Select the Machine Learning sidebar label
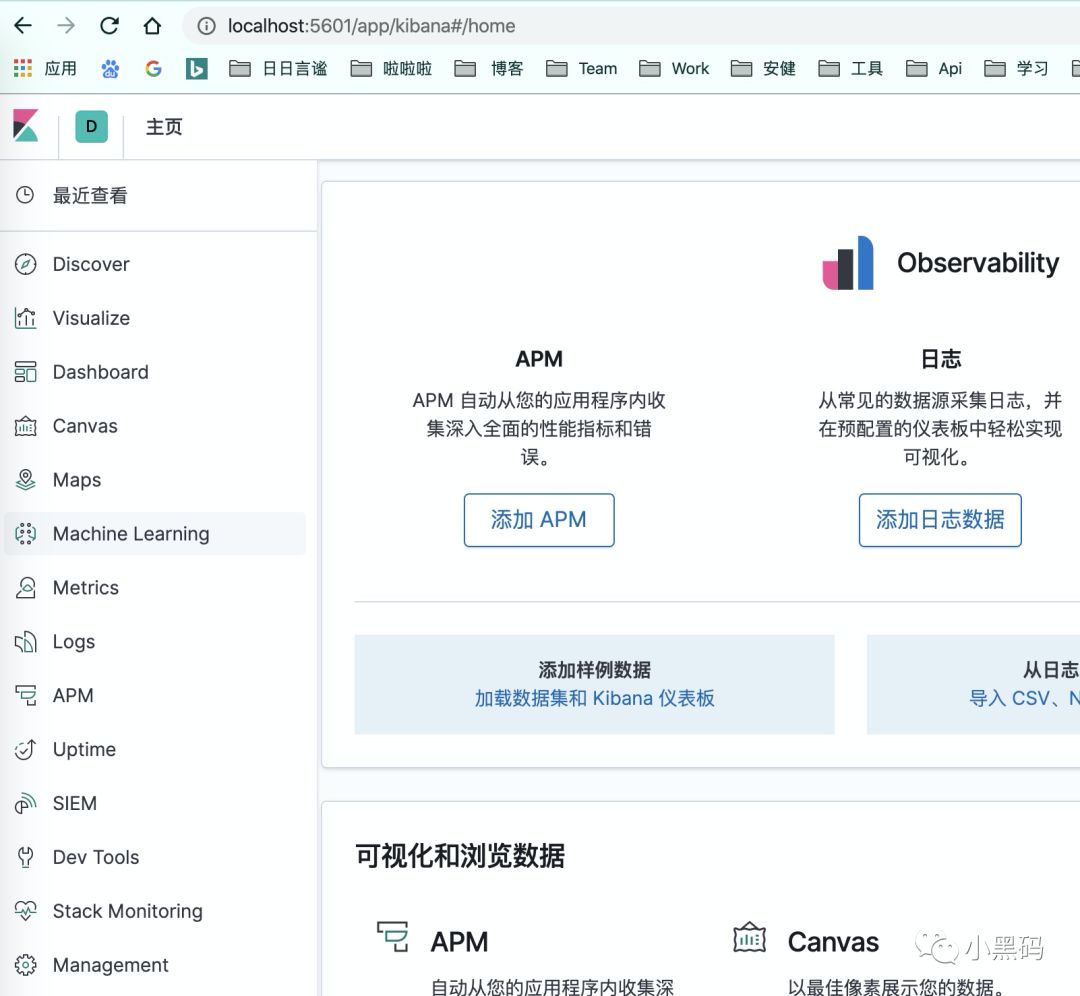Image resolution: width=1080 pixels, height=996 pixels. pos(131,534)
